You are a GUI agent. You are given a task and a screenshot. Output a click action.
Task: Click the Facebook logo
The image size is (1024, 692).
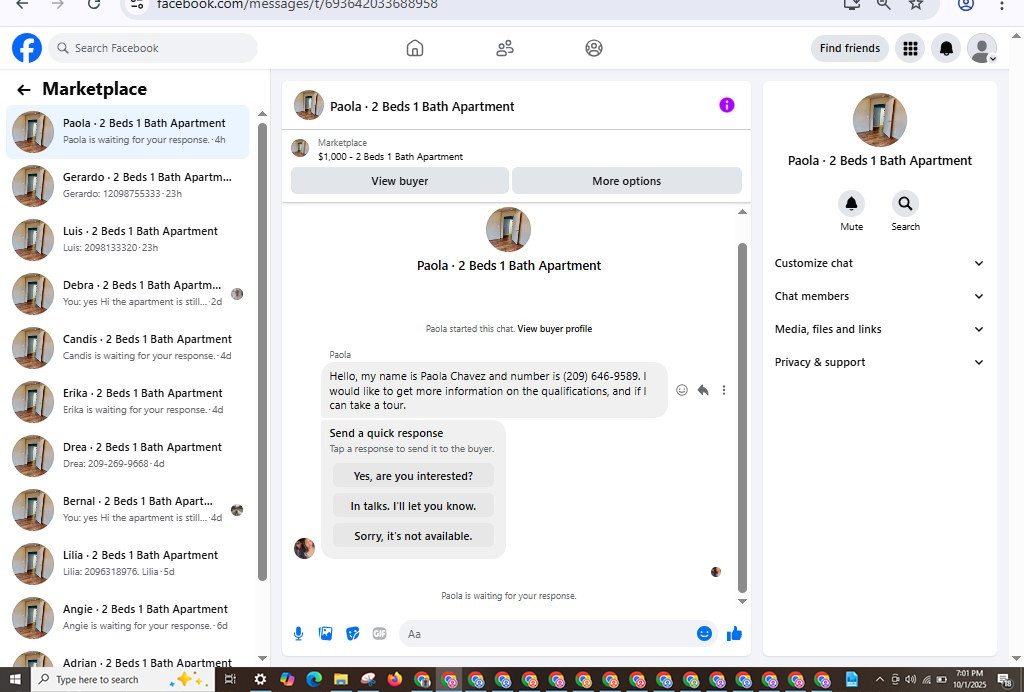click(x=27, y=48)
